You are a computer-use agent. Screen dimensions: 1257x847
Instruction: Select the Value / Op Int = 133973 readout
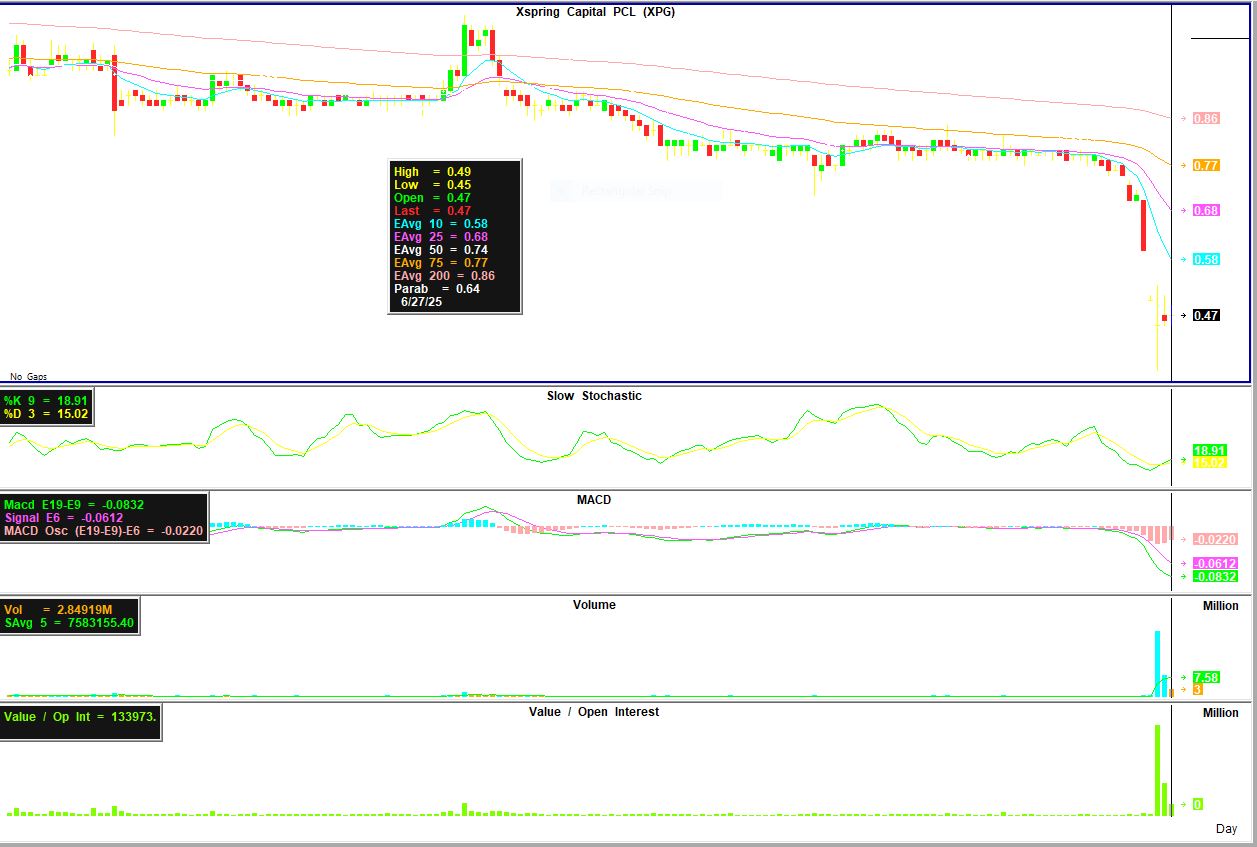(x=80, y=717)
